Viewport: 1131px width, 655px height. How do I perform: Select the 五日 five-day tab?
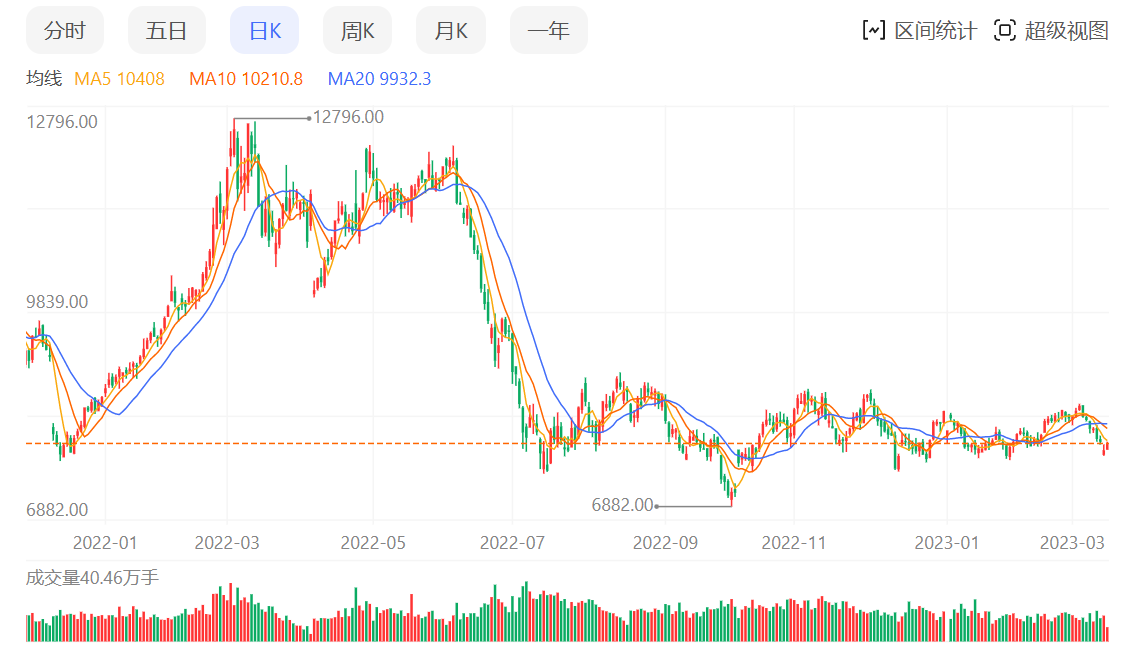click(166, 30)
